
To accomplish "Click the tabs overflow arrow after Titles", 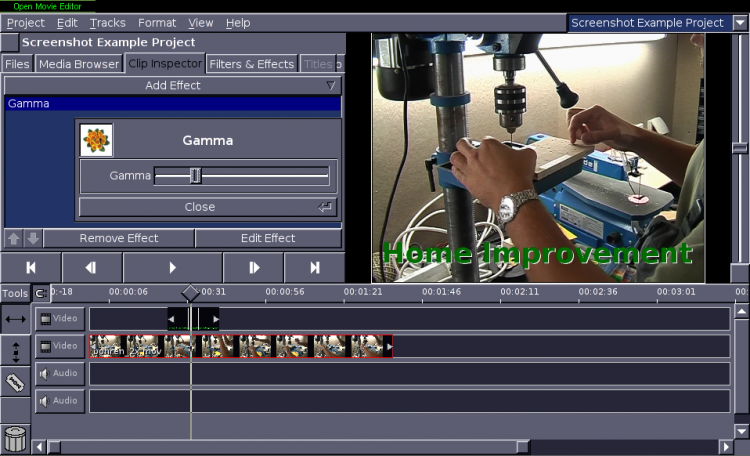I will (339, 64).
